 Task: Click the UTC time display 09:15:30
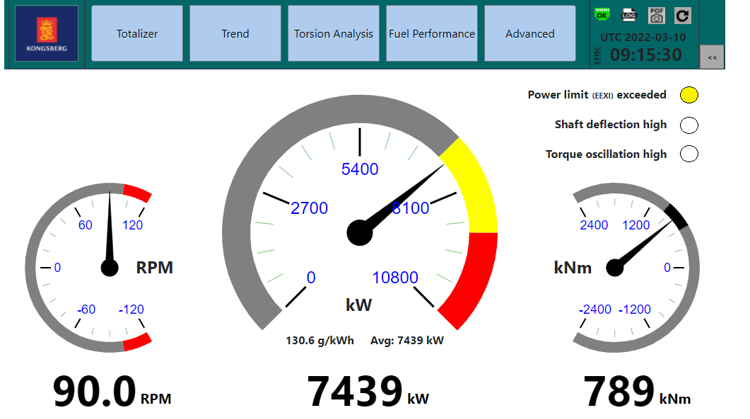point(645,55)
